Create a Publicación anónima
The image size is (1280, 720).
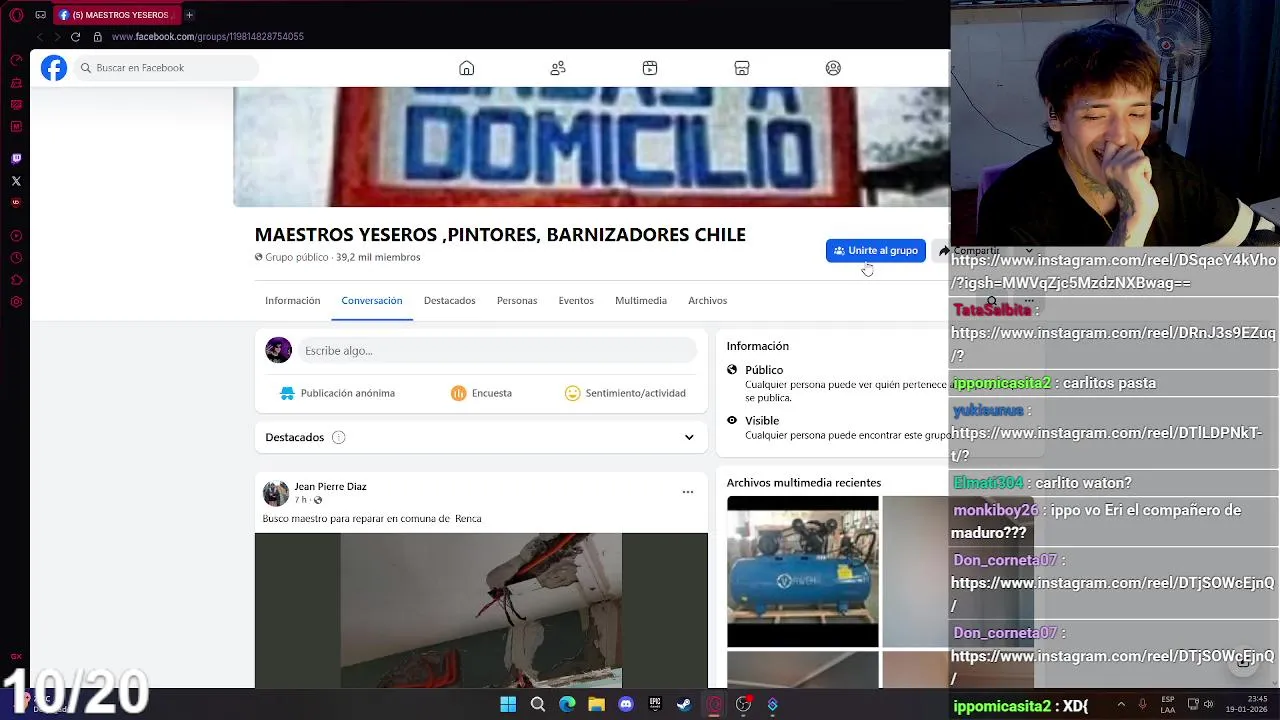tap(337, 393)
